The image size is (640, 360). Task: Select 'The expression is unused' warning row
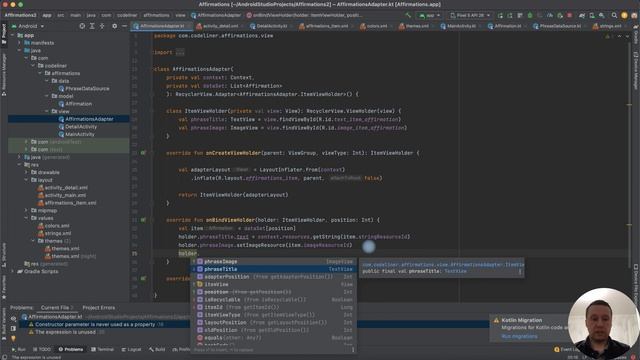point(65,332)
